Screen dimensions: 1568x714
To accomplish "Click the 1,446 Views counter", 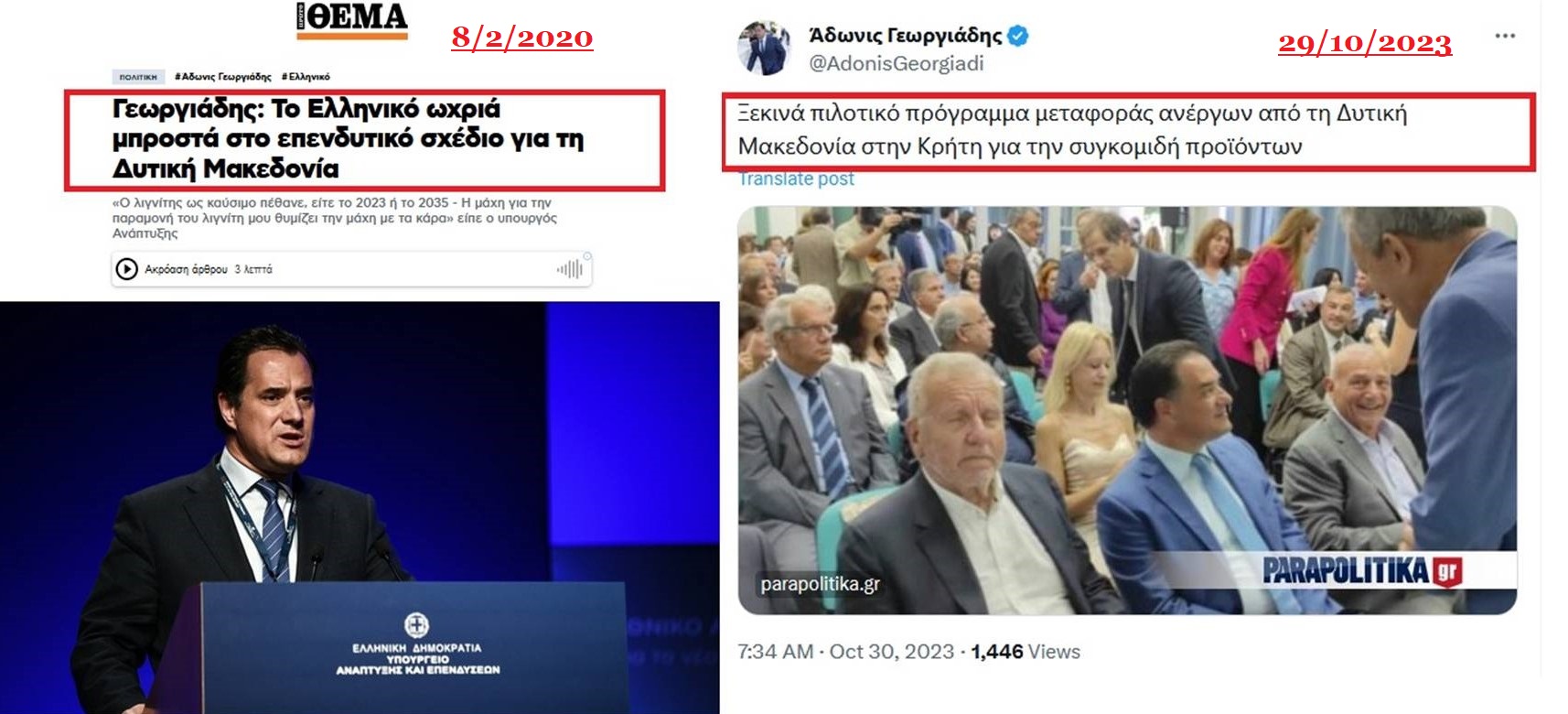I will coord(1026,652).
